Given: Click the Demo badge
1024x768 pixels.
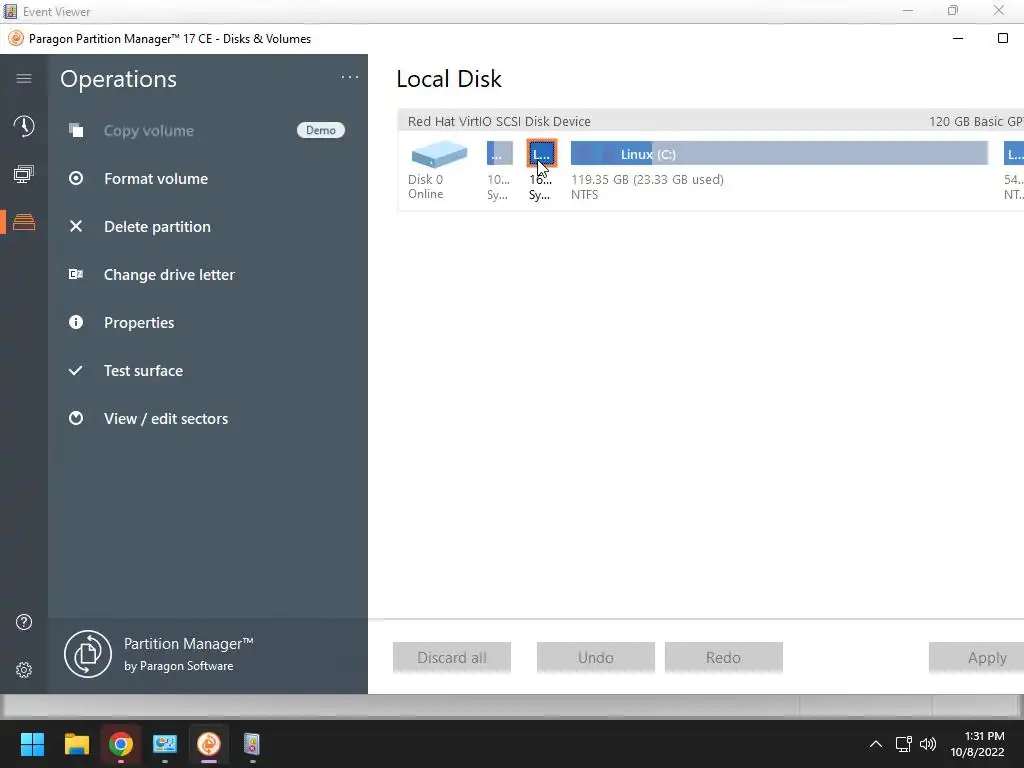Looking at the screenshot, I should point(321,130).
